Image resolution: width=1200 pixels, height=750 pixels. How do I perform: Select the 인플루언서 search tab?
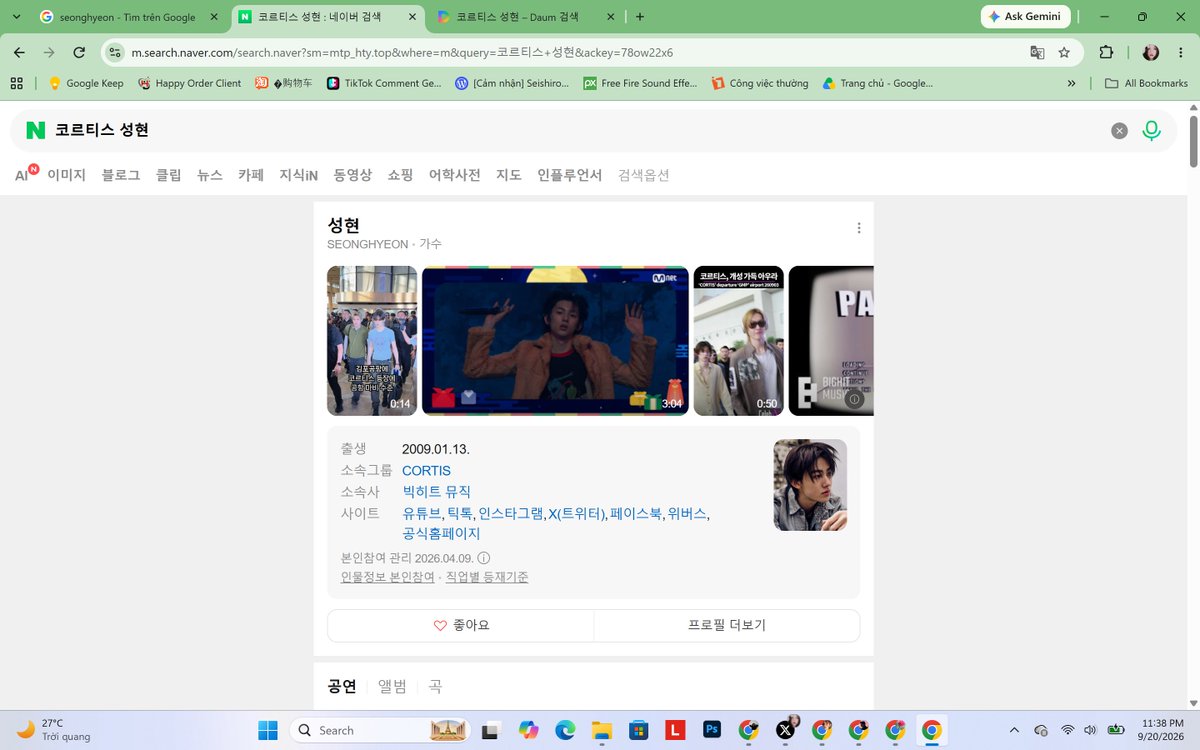coord(570,175)
